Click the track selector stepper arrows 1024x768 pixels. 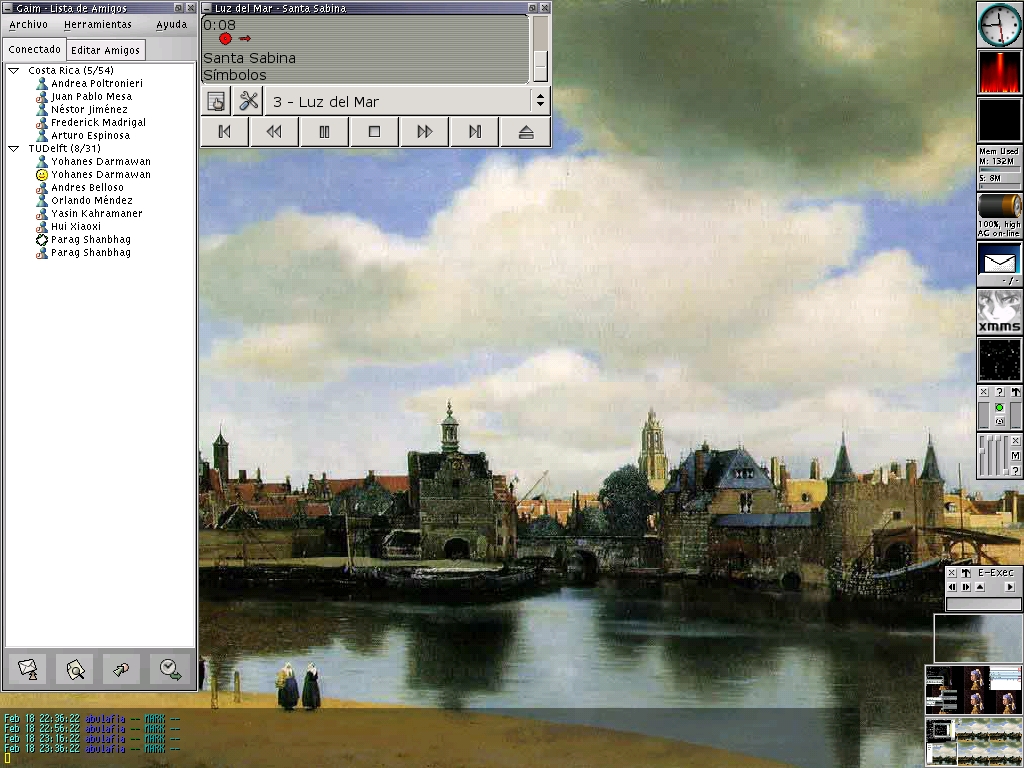540,101
